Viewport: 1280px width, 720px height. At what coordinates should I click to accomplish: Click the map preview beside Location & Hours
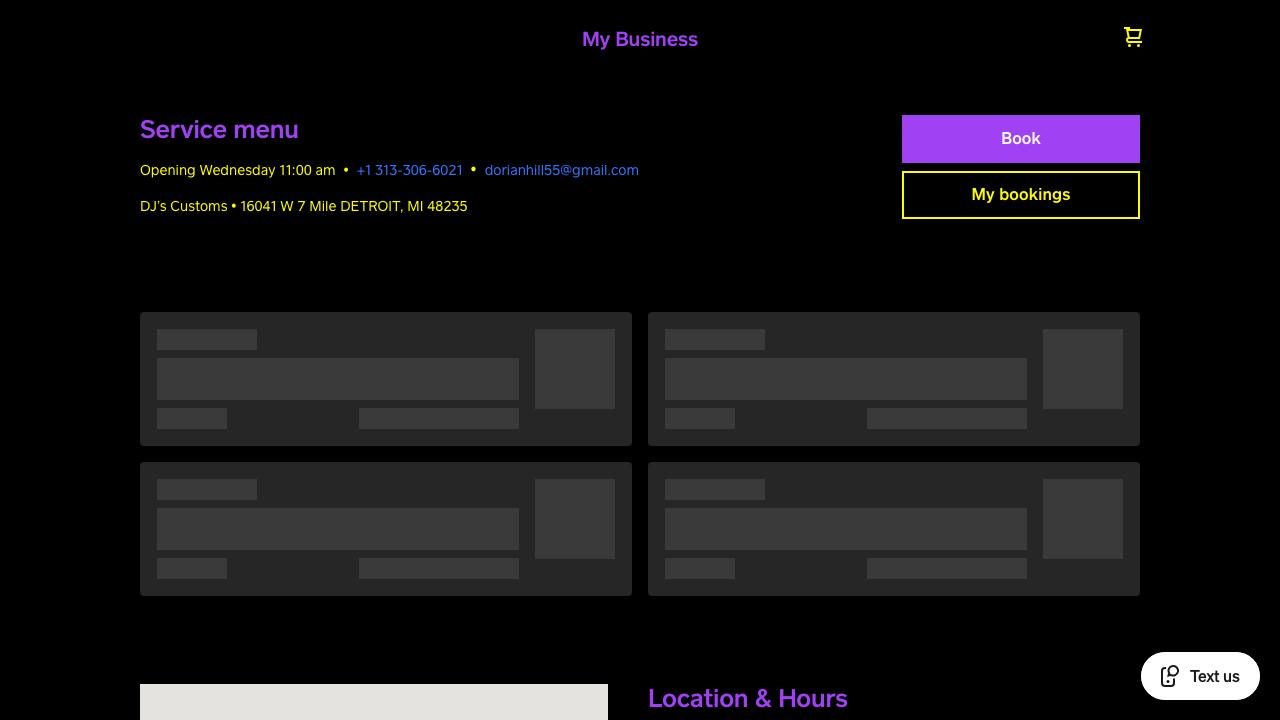374,702
